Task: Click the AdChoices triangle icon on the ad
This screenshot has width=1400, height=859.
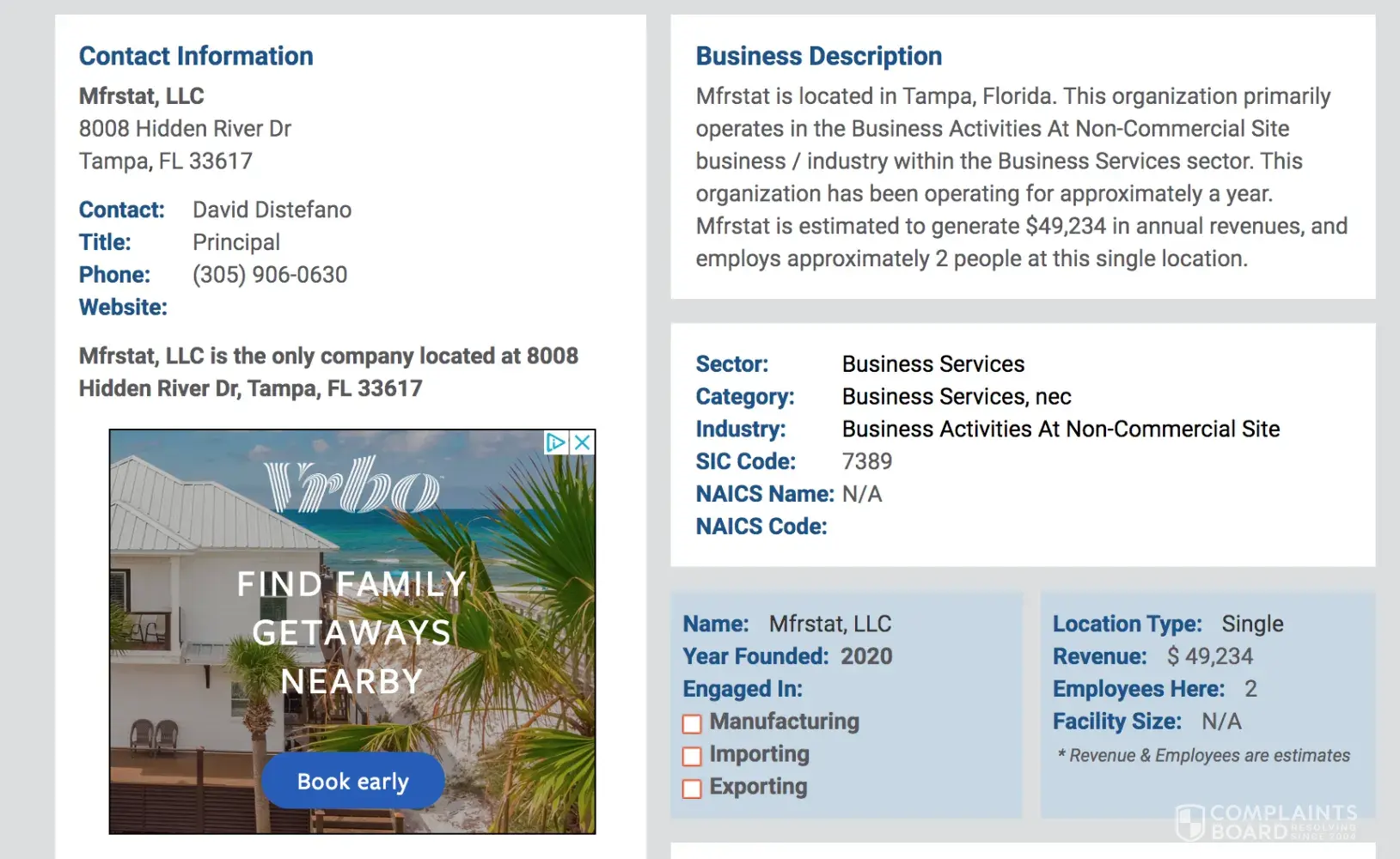Action: 556,442
